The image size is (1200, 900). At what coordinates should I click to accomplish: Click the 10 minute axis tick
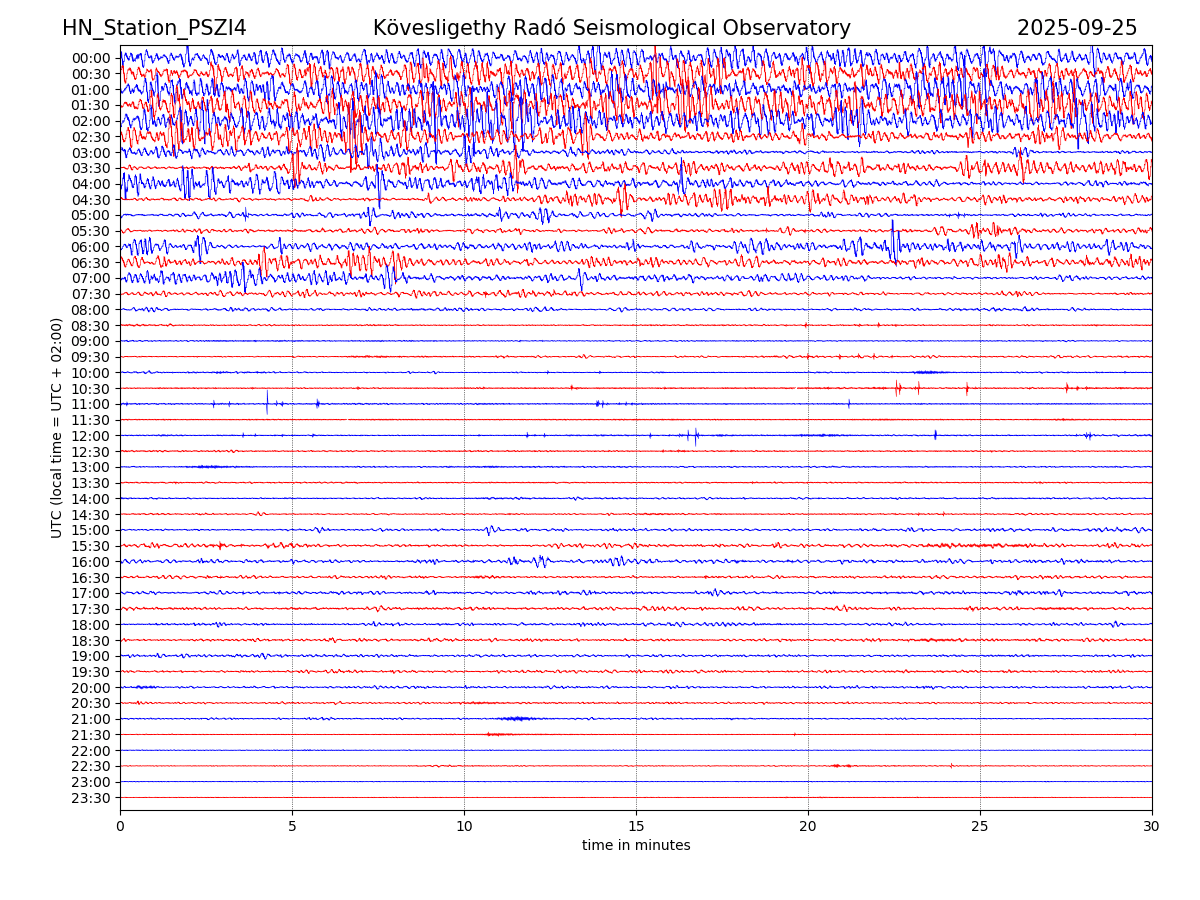pos(464,827)
